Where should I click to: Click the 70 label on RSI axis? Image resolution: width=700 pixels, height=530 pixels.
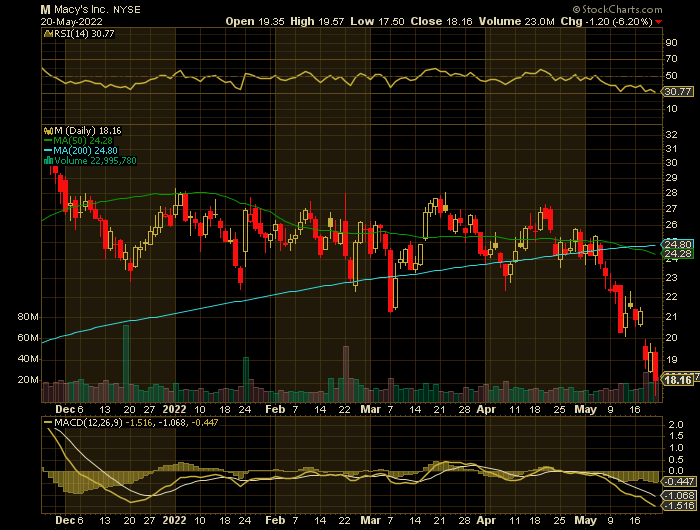click(x=671, y=59)
